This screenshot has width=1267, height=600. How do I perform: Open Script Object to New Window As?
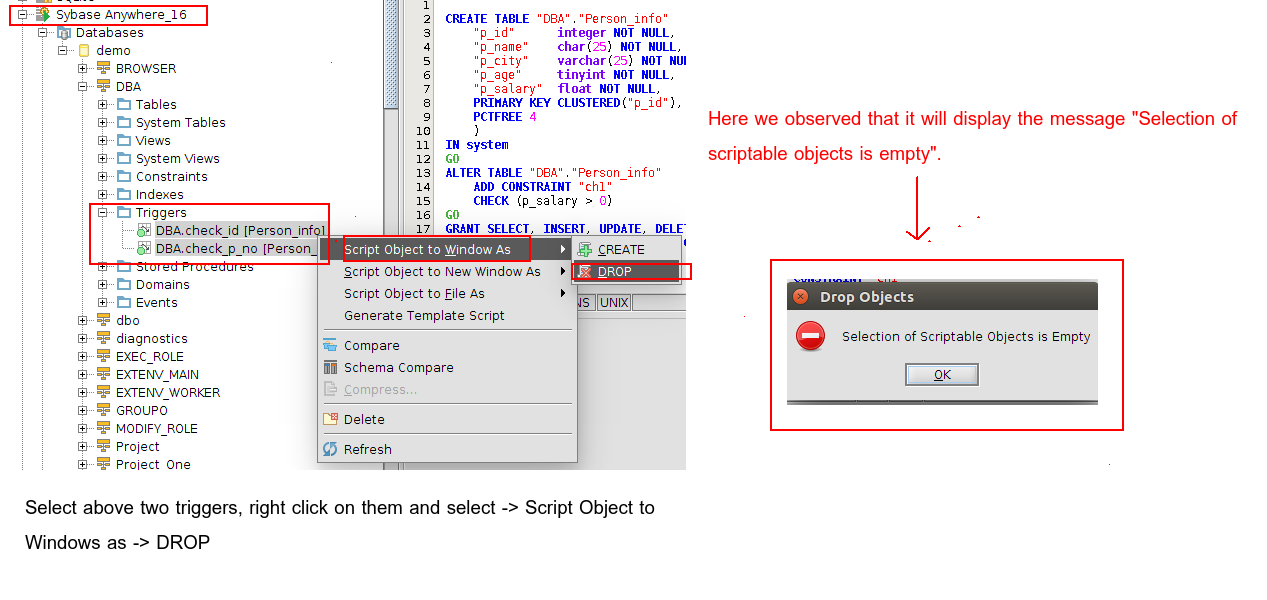coord(447,272)
